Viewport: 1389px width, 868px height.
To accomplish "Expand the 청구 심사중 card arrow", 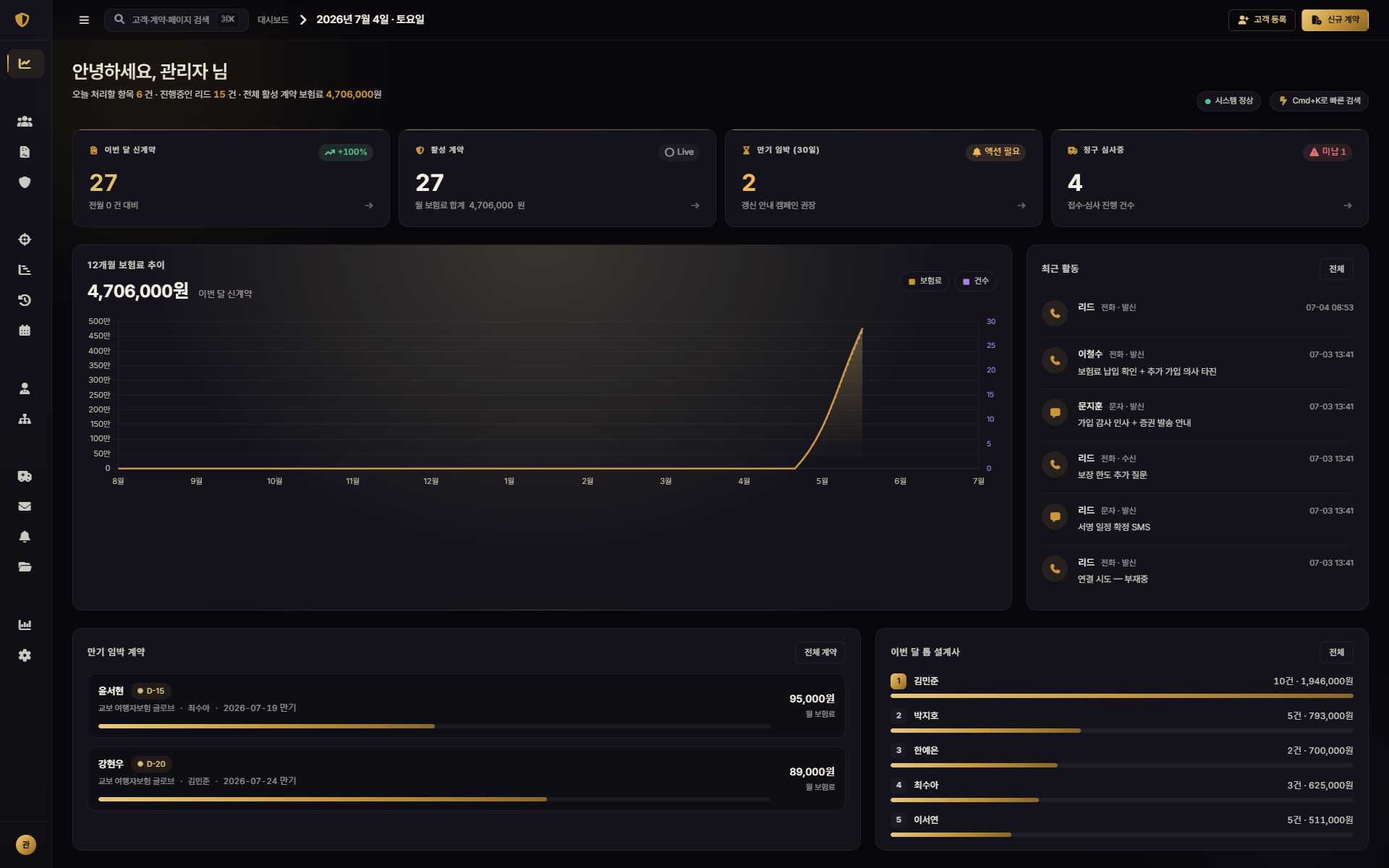I will coord(1348,205).
